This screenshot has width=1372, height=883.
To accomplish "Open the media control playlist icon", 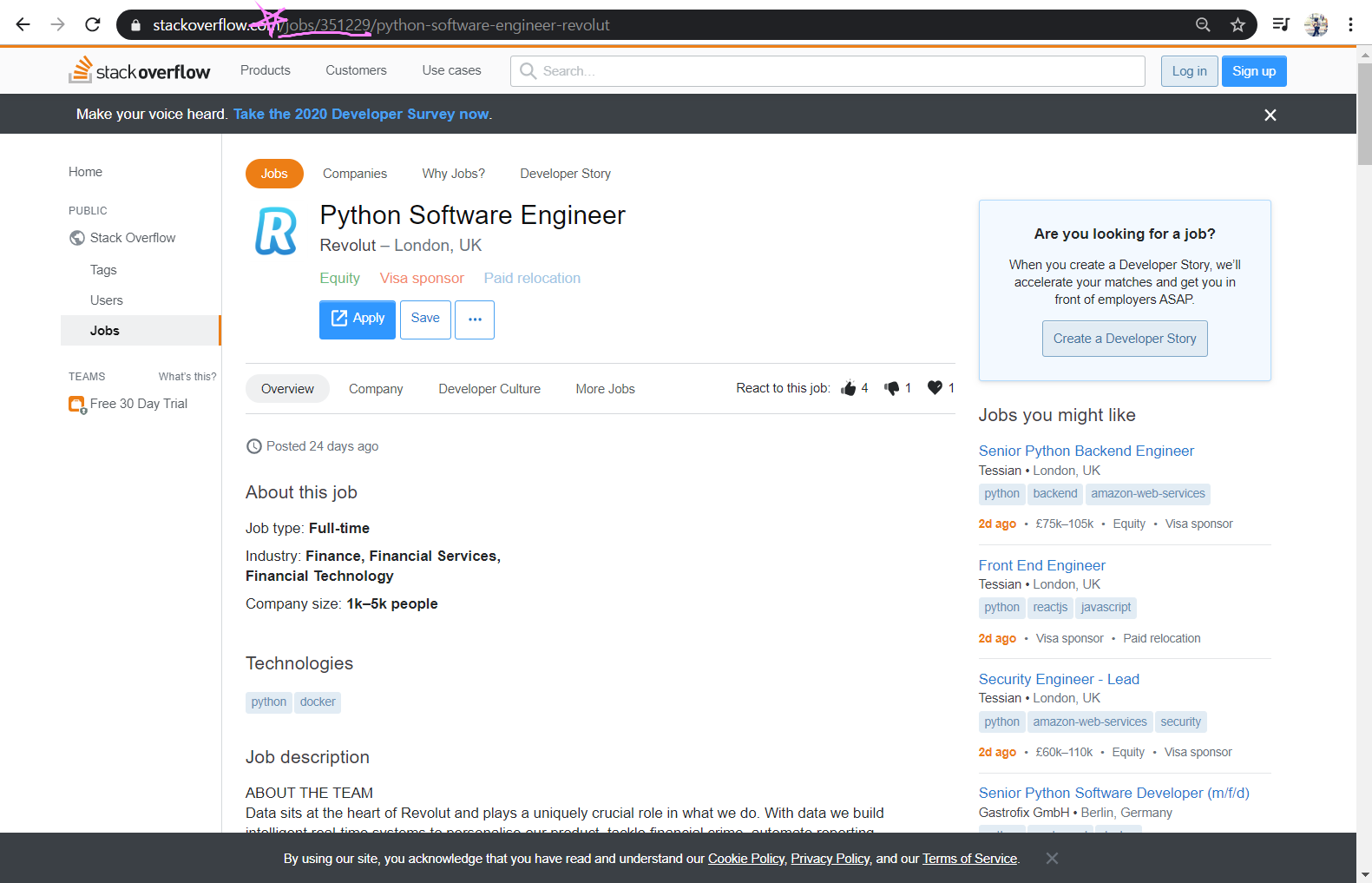I will click(1281, 24).
